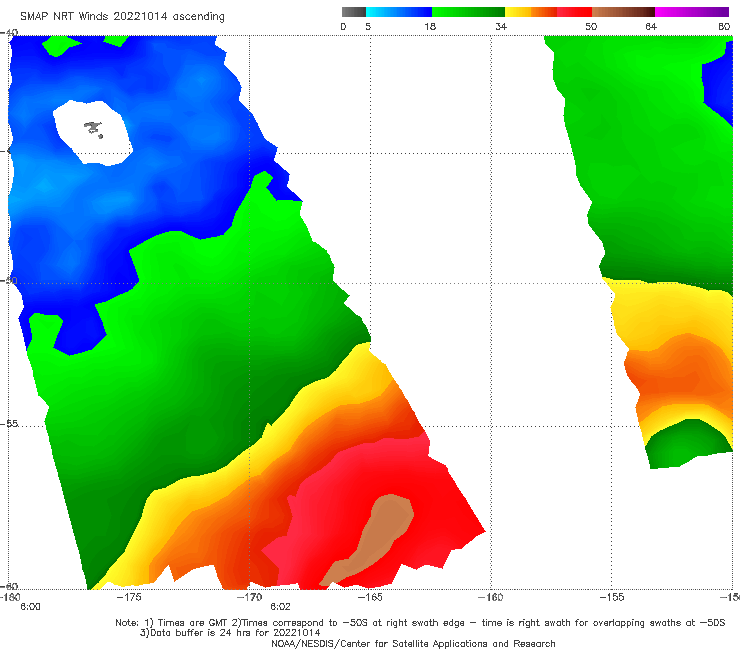Pick the magenta-purple segment of the color bar
Screen dimensions: 740x650
[692, 12]
